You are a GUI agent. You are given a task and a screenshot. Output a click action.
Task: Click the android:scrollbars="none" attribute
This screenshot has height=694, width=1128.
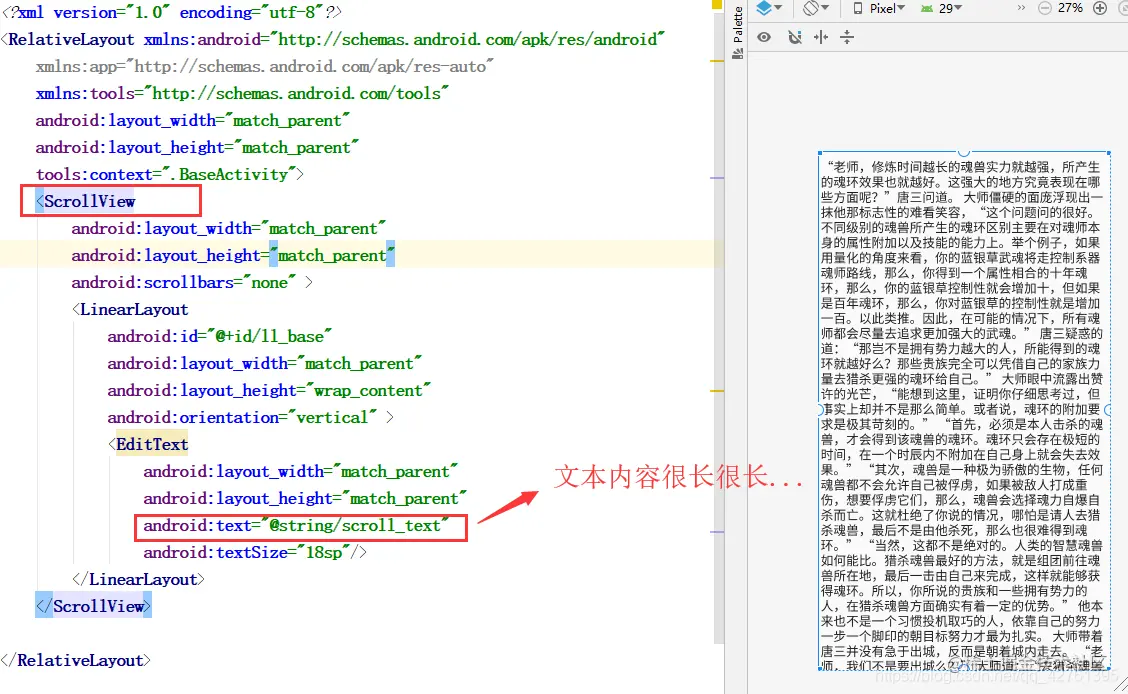pos(183,283)
